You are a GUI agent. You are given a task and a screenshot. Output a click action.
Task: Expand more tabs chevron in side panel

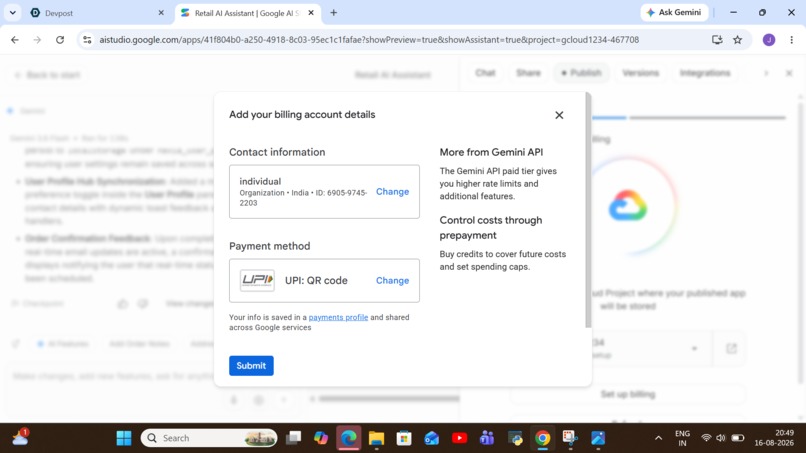tap(766, 74)
